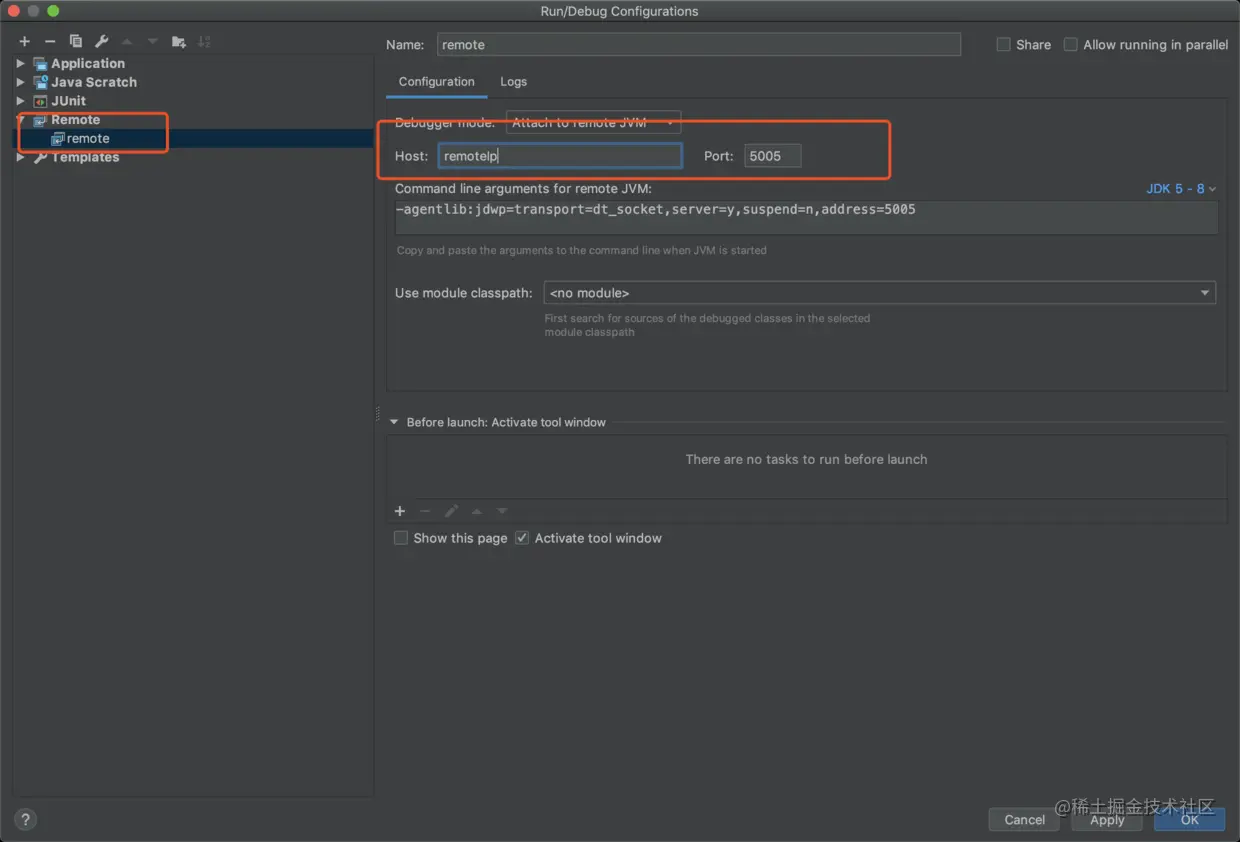Click the Apply button
Screen dimensions: 1240x842
[x=1107, y=820]
